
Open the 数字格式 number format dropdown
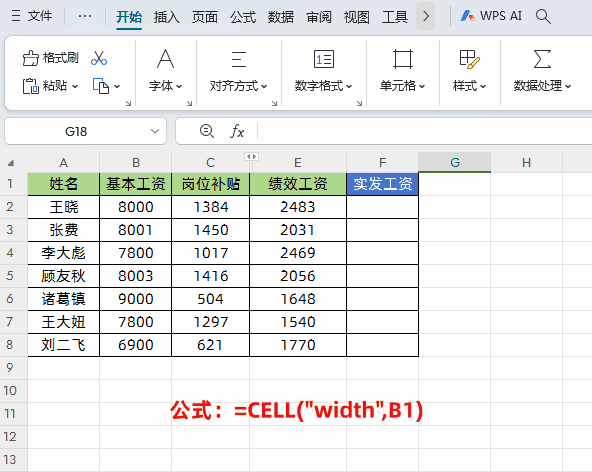(x=324, y=70)
